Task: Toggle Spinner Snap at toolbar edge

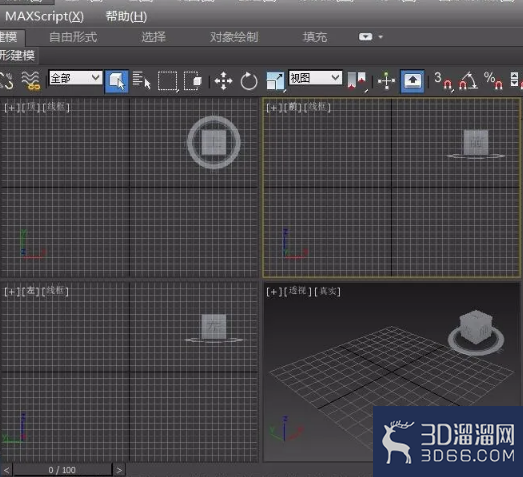Action: pos(516,80)
